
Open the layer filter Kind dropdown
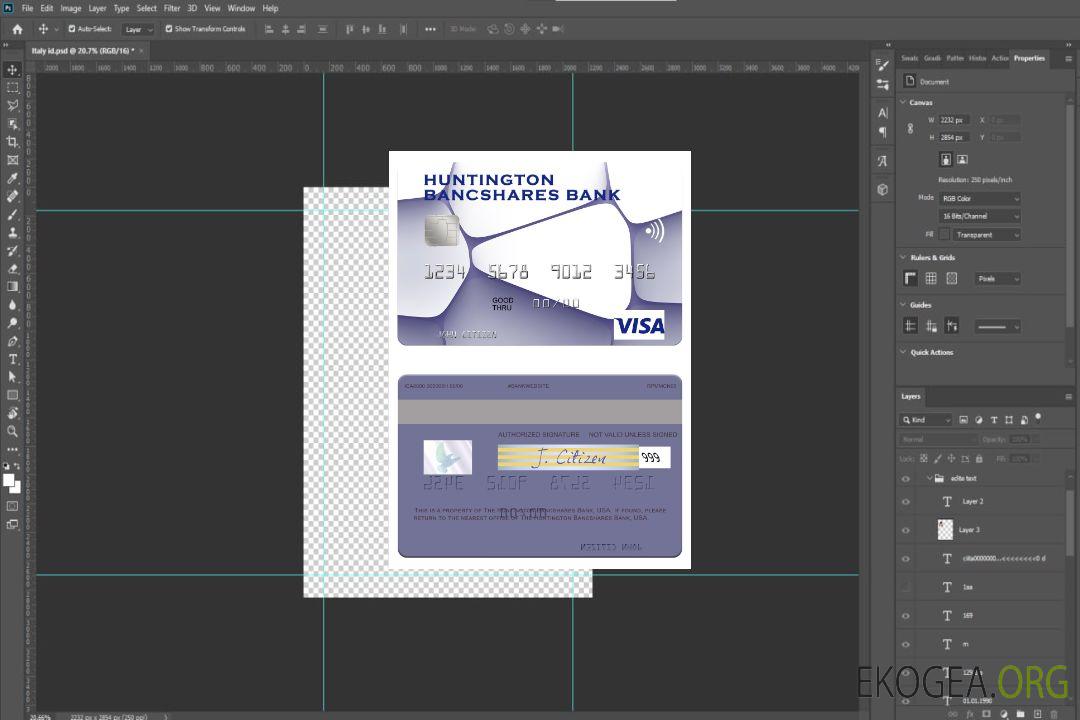click(x=926, y=420)
